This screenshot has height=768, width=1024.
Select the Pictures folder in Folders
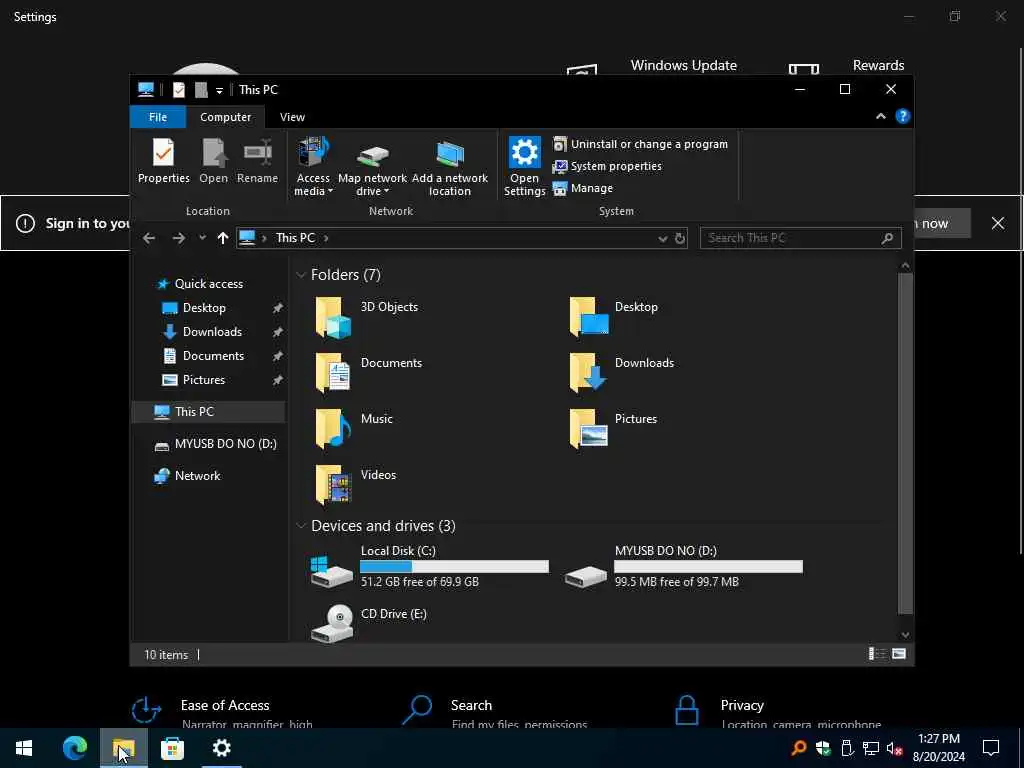(x=588, y=429)
